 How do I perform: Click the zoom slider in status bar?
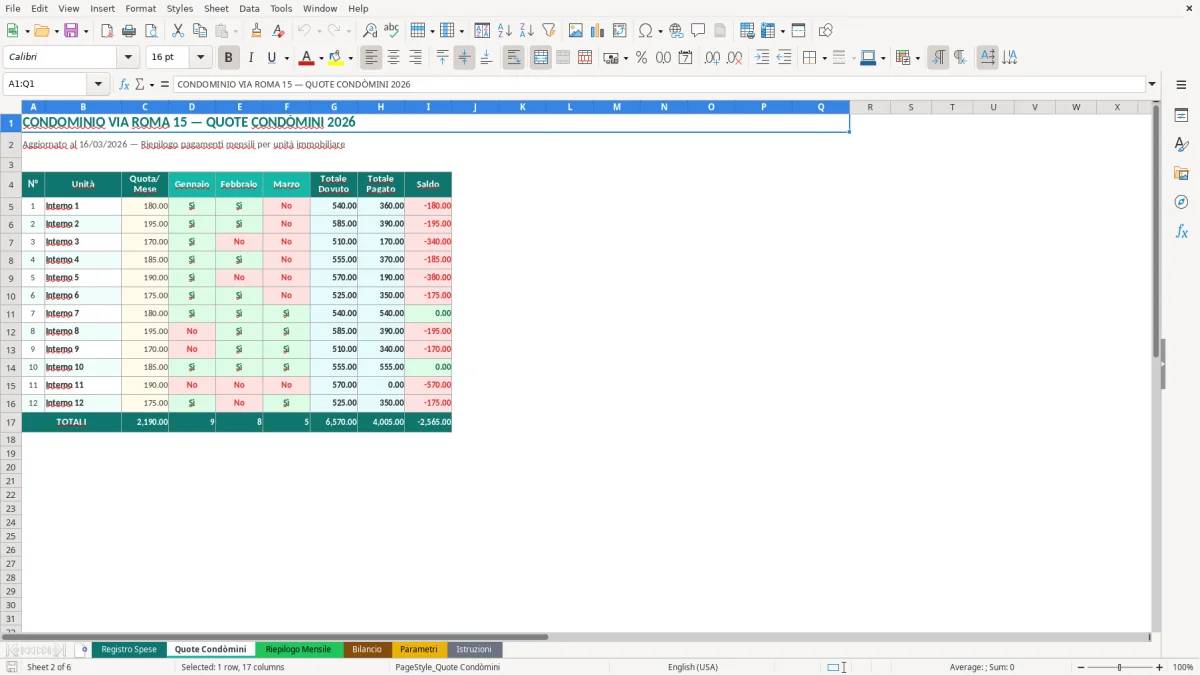(x=1119, y=667)
